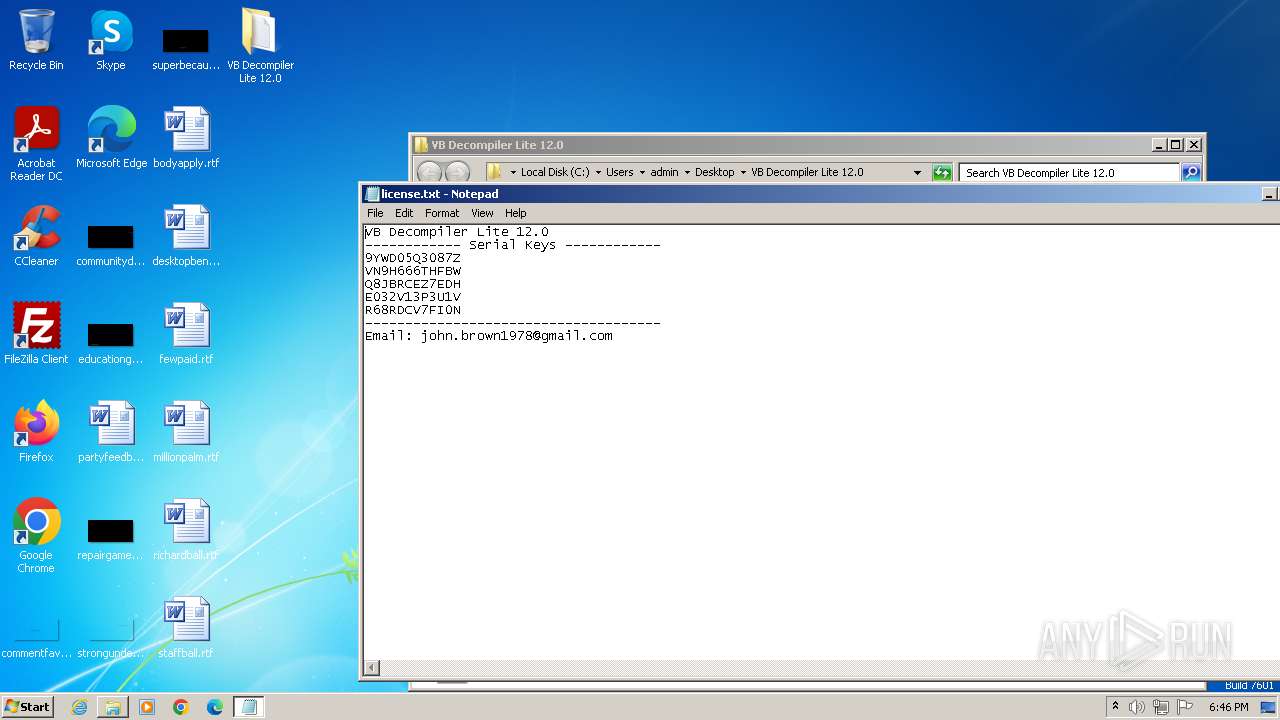
Task: Open the Help menu in Notepad
Action: [515, 213]
